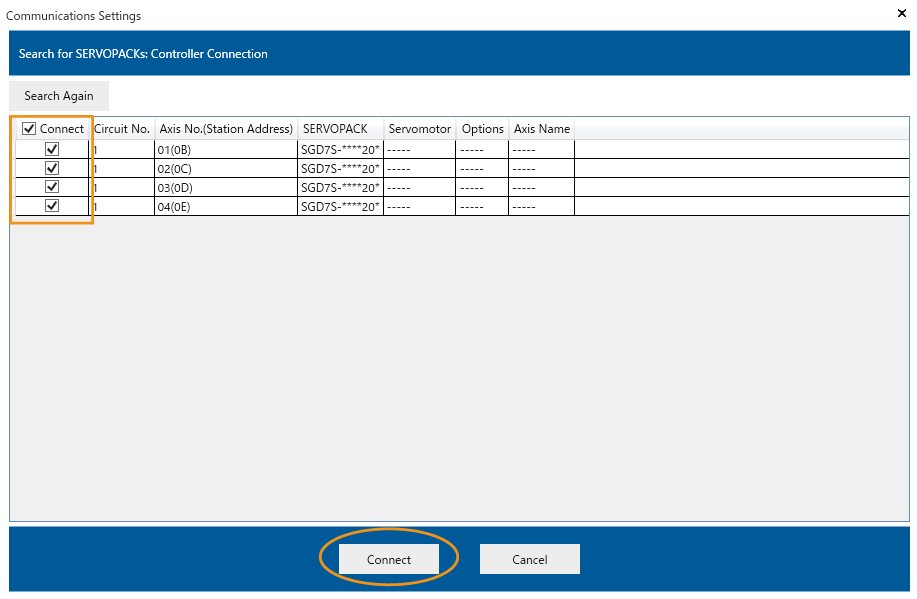
Task: Uncheck the Connect header checkbox
Action: pyautogui.click(x=29, y=129)
